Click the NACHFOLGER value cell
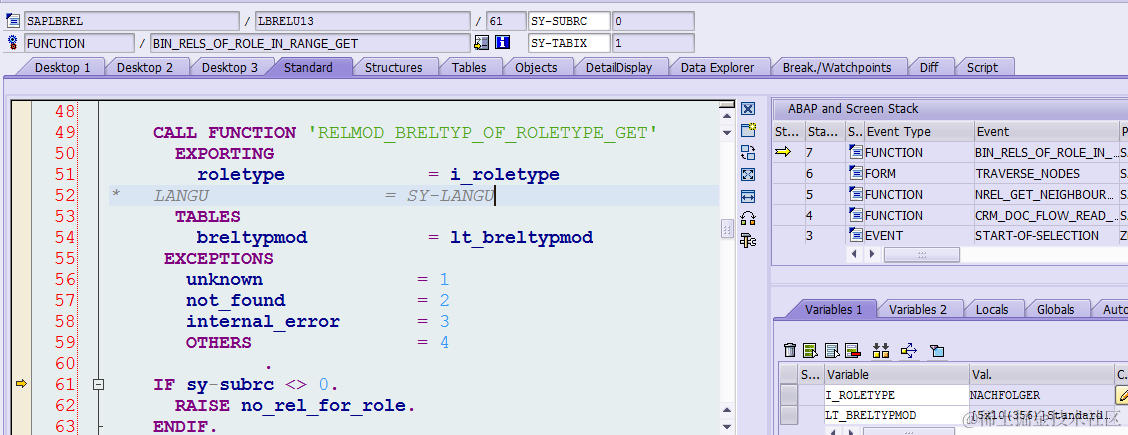Viewport: 1128px width, 435px height. 1041,395
